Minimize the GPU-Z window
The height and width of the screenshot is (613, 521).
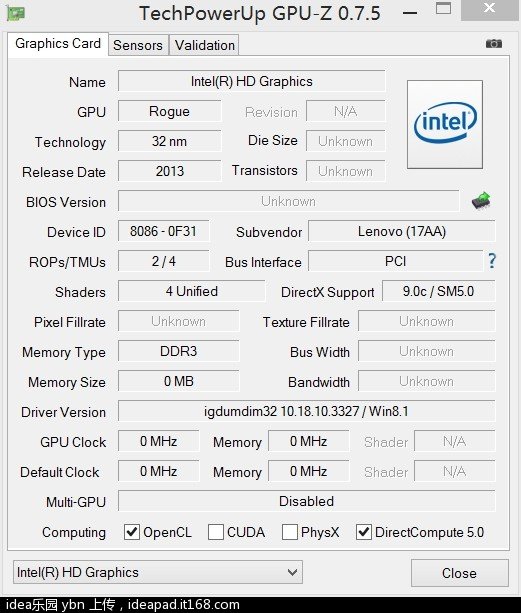click(410, 13)
